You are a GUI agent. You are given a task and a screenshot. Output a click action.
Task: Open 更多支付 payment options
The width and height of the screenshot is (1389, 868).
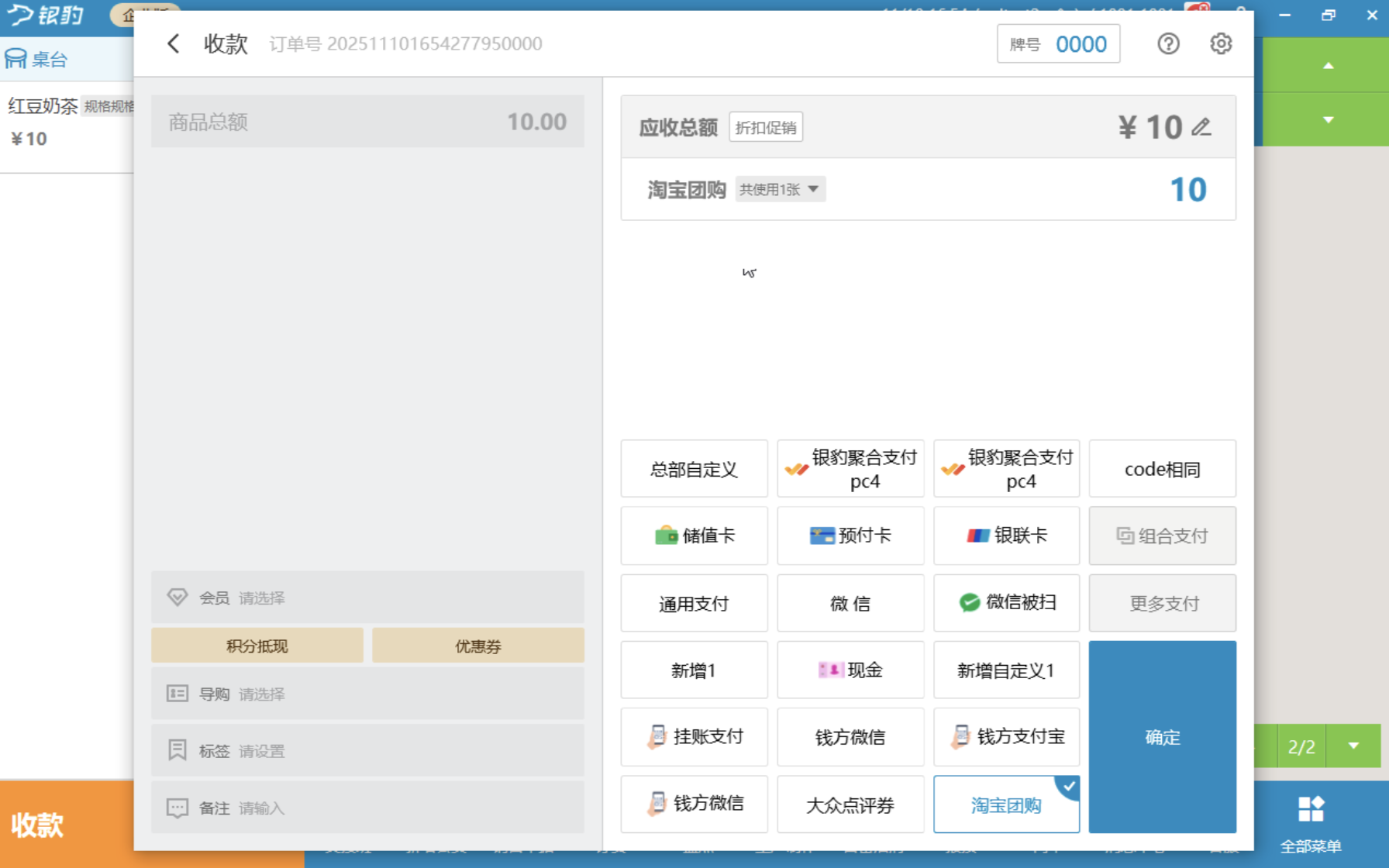click(1162, 603)
